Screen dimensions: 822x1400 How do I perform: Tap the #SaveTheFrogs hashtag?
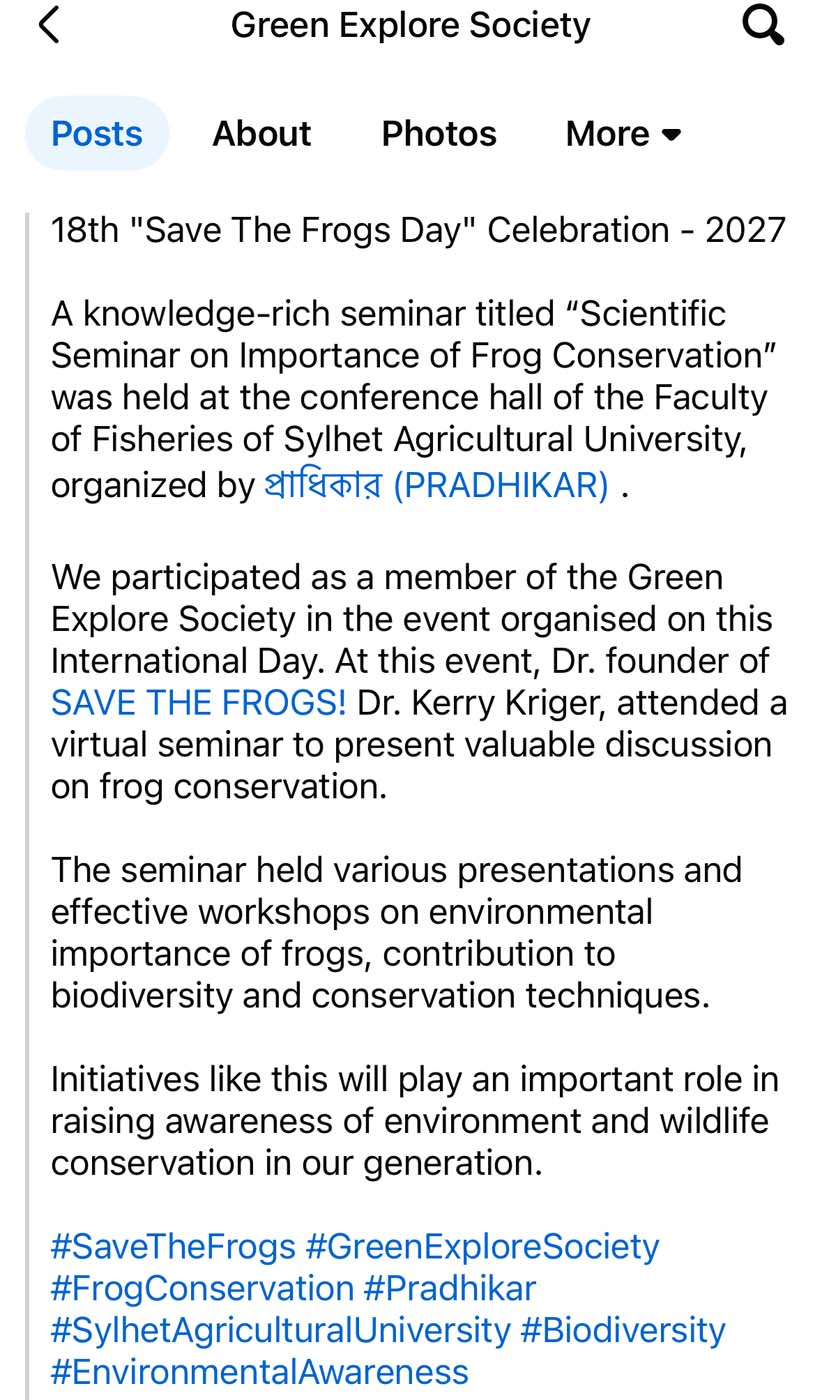click(173, 1247)
